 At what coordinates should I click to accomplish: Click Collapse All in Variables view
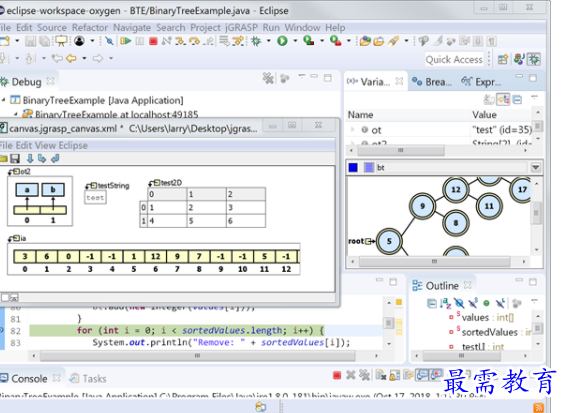coord(517,99)
